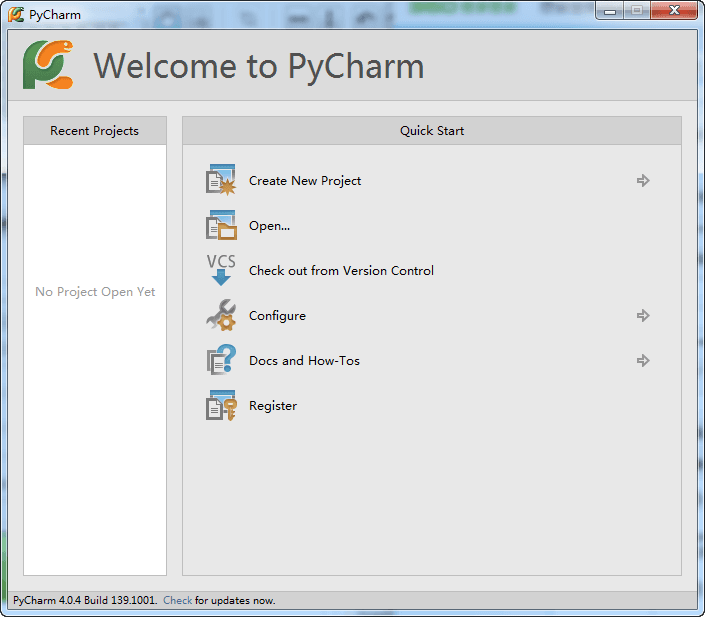The height and width of the screenshot is (617, 705).
Task: Click the Docs and How-Tos question mark icon
Action: [221, 360]
